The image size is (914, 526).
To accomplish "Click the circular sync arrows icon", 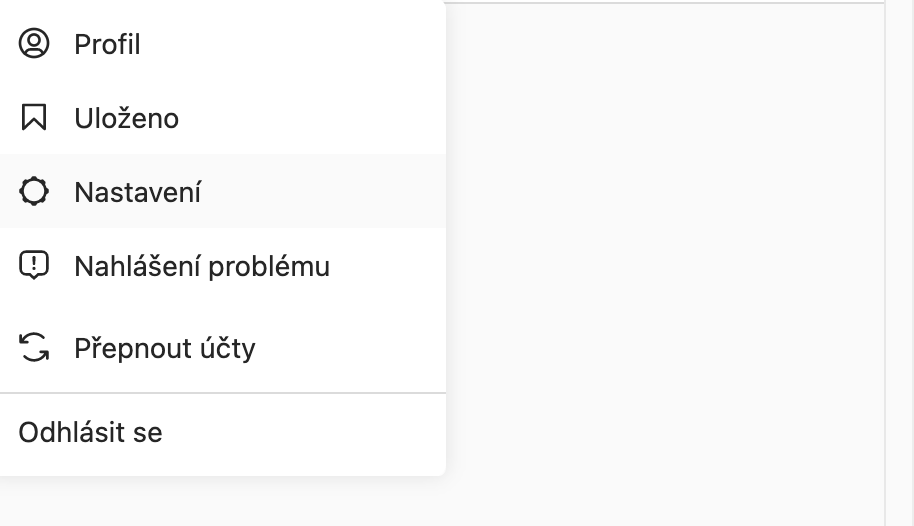I will tap(34, 348).
